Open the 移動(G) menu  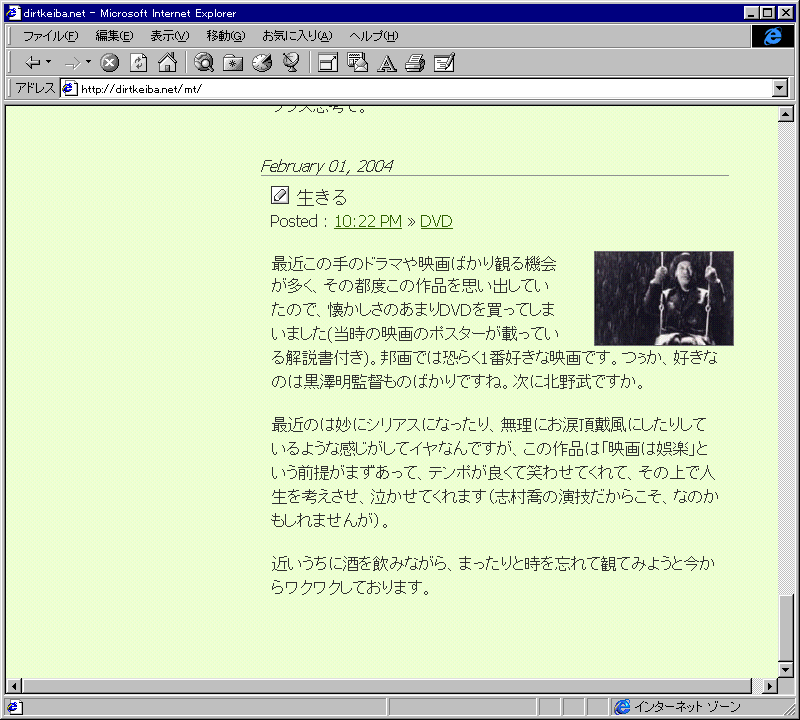coord(226,36)
